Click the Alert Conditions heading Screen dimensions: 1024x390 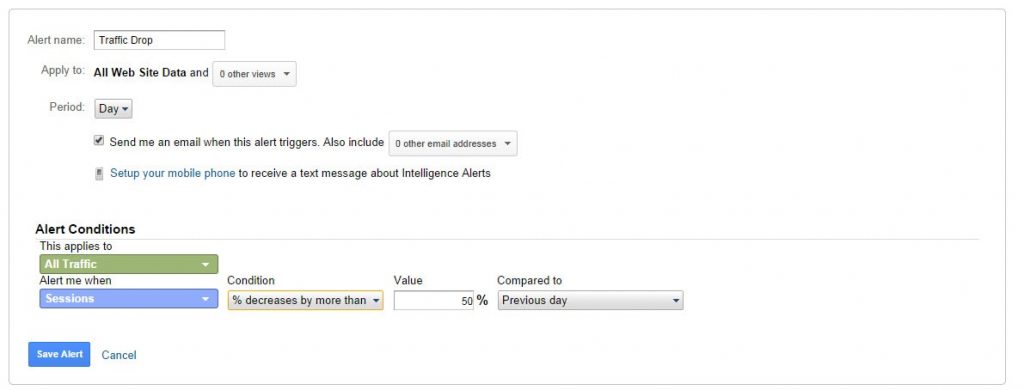85,229
